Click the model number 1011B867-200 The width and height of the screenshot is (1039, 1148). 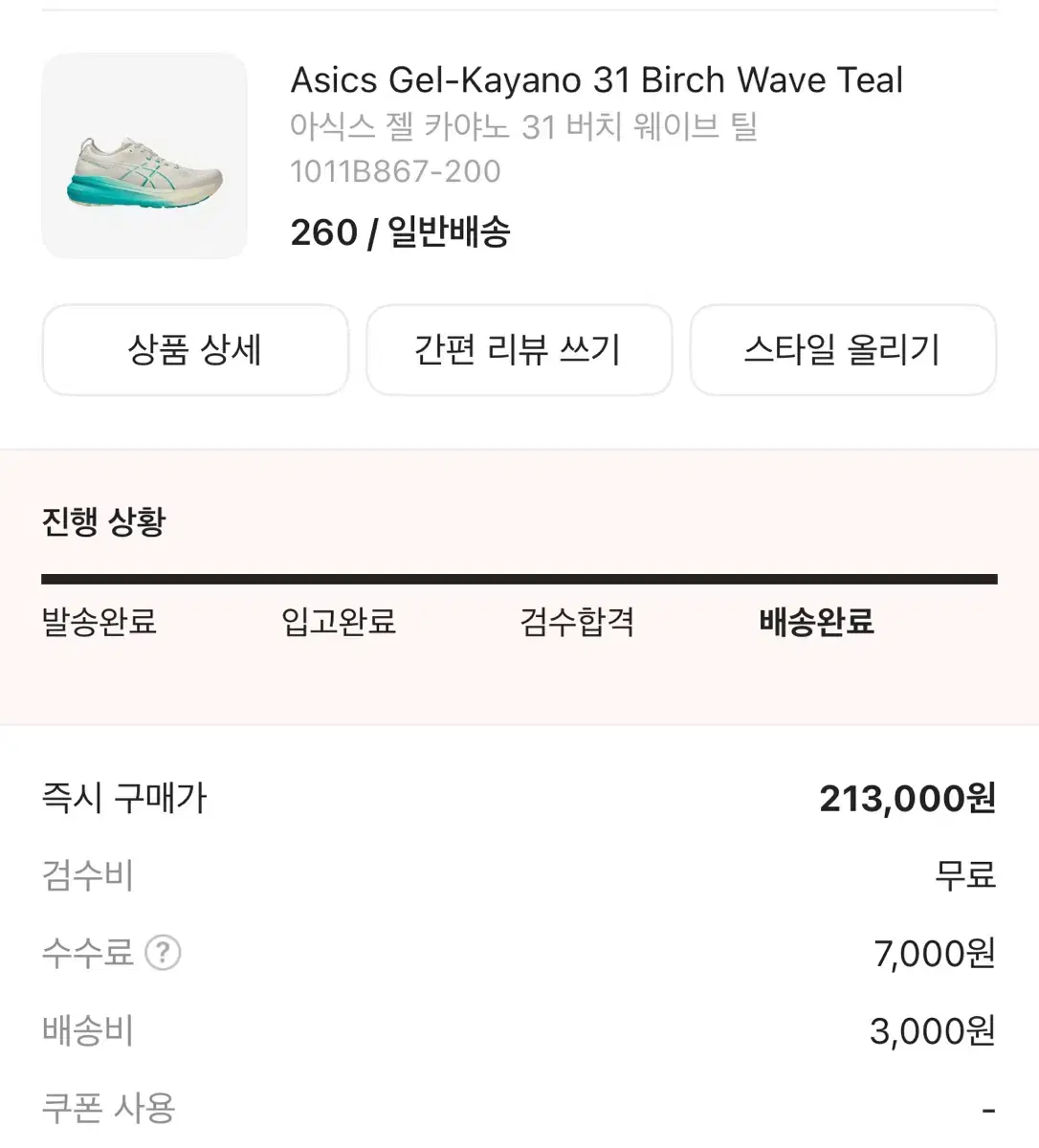click(395, 171)
